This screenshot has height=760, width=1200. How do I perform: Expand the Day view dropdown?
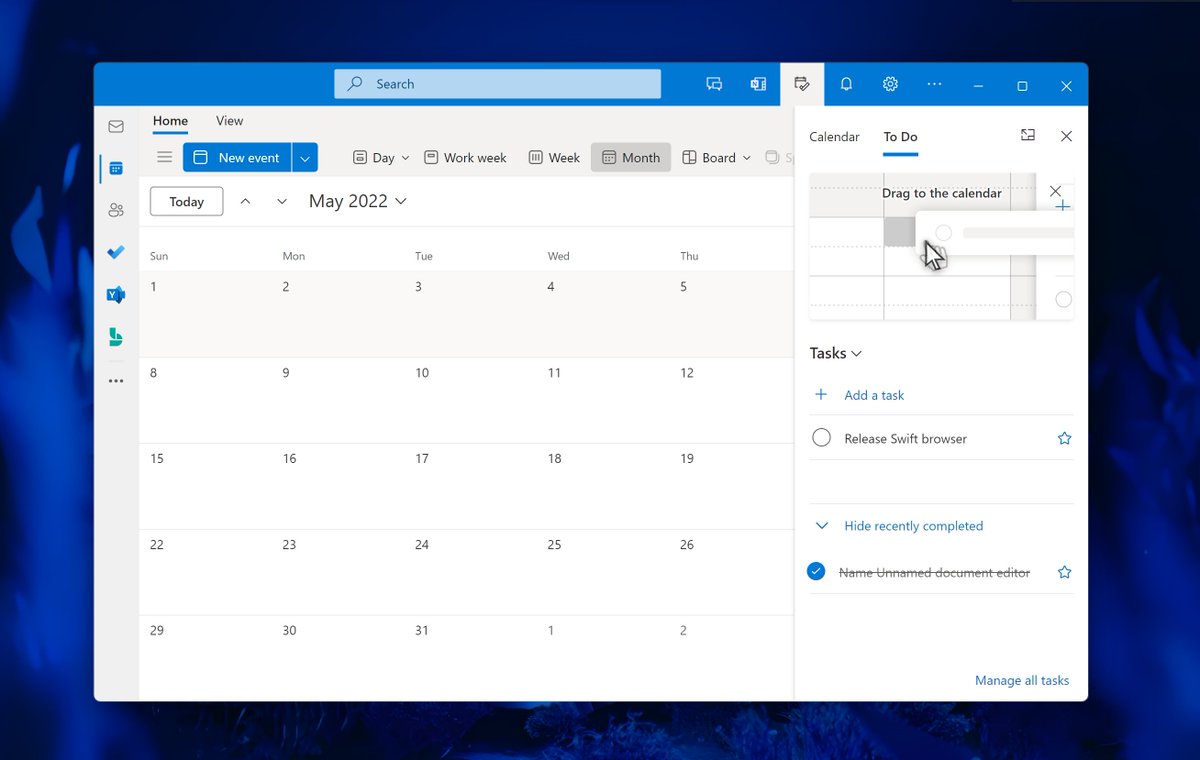tap(405, 158)
